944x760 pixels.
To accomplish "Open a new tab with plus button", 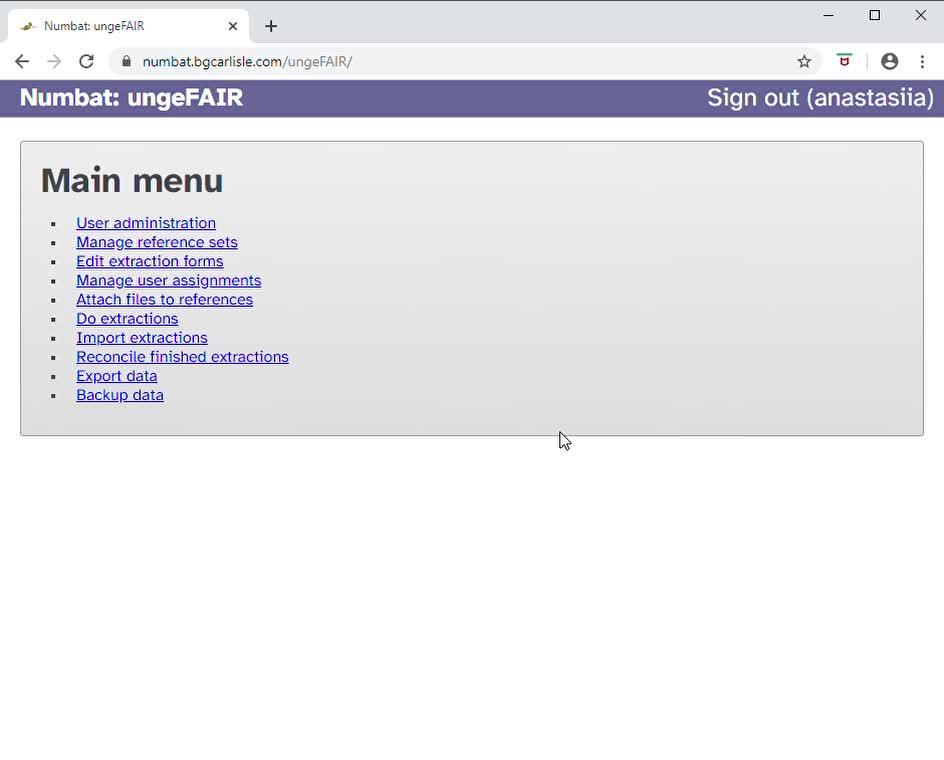I will coord(271,26).
